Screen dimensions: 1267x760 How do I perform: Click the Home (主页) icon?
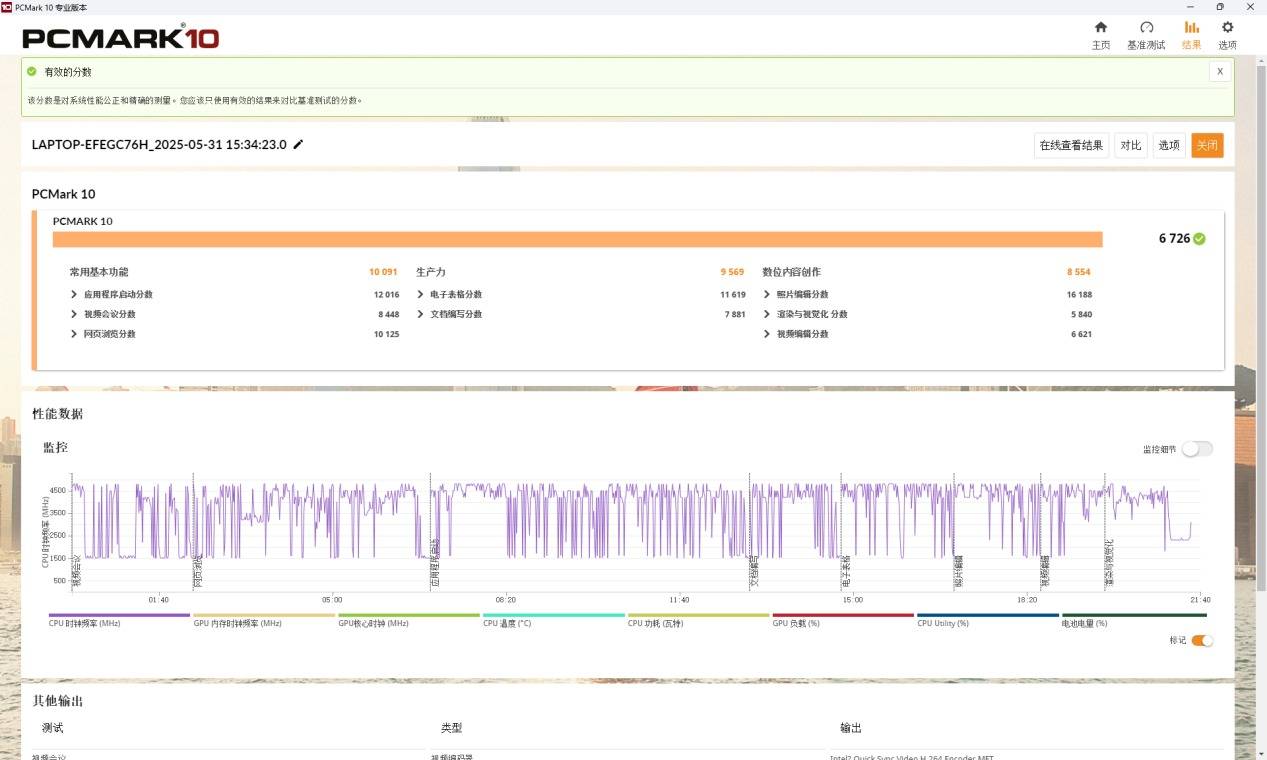tap(1101, 28)
